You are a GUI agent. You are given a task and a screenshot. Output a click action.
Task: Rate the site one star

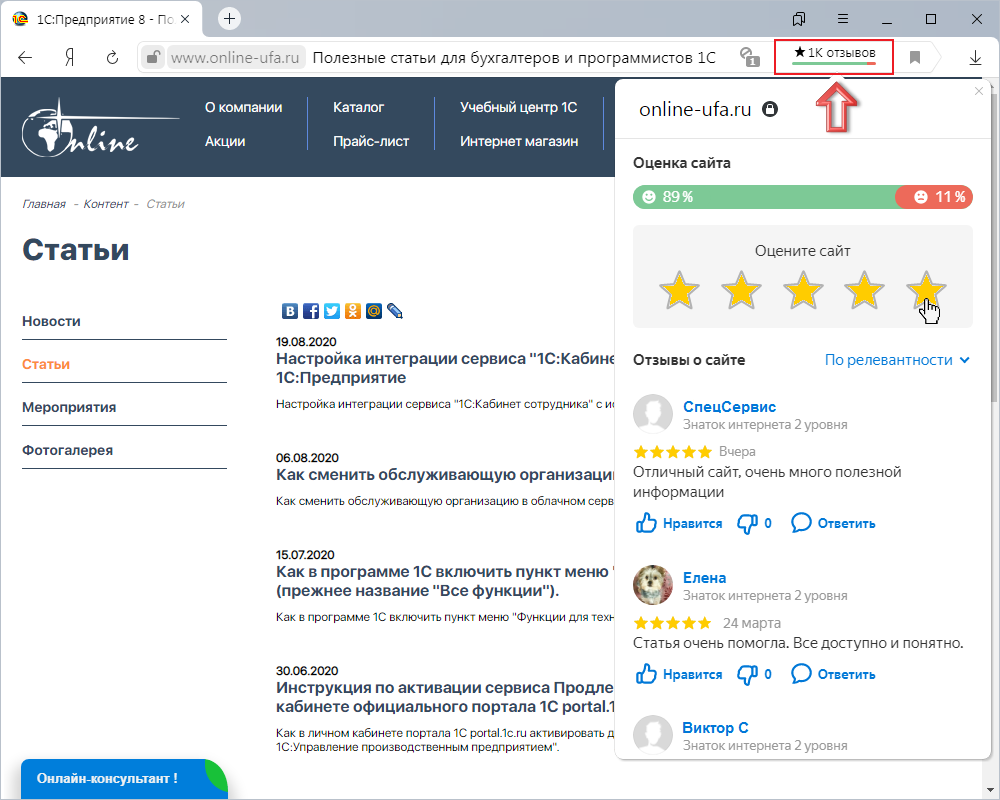point(679,290)
